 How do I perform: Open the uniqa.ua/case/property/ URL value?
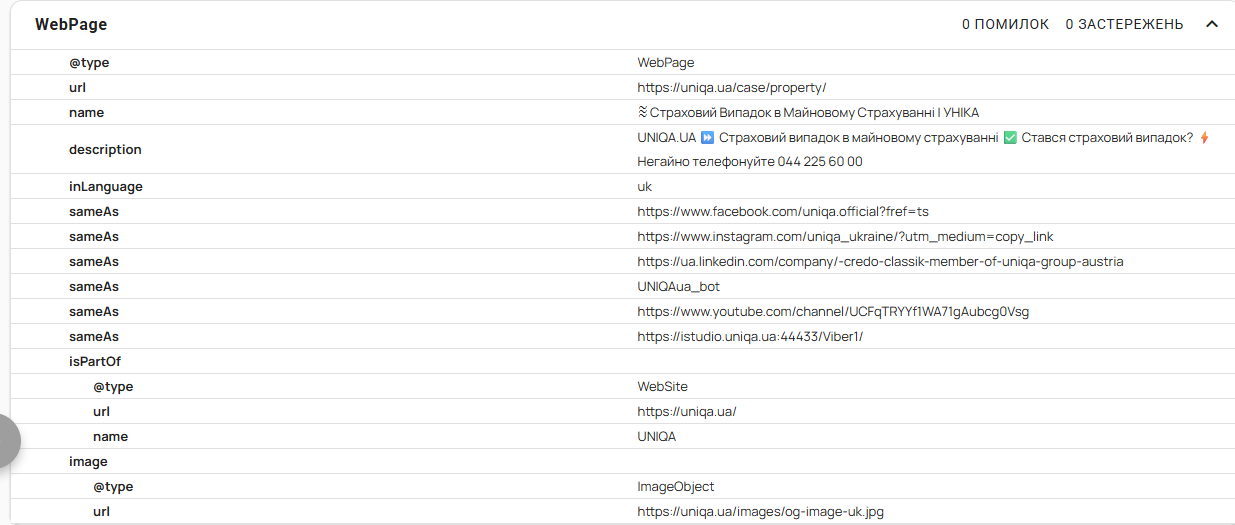coord(731,87)
